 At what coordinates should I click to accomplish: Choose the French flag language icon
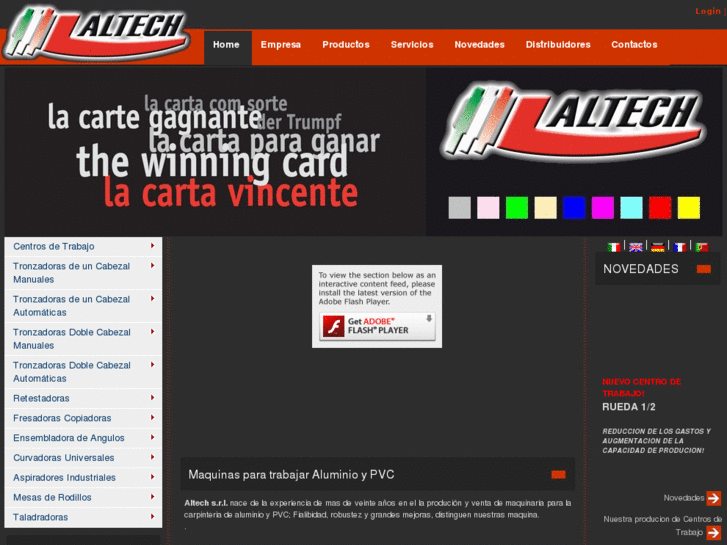(680, 247)
